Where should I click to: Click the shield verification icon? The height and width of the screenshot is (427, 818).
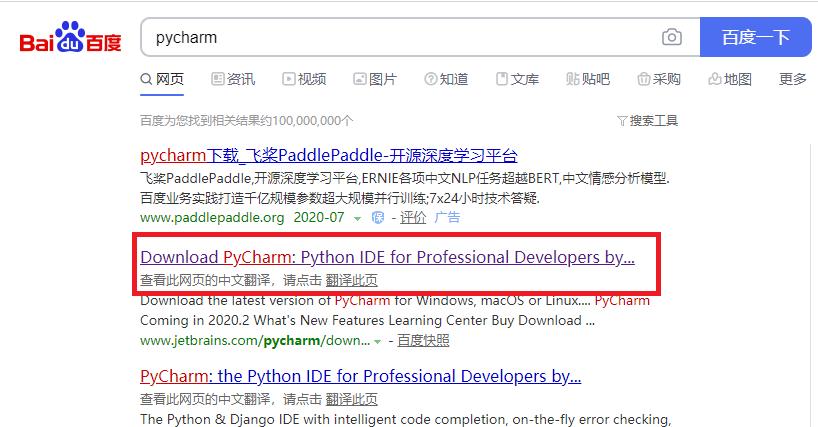[x=378, y=217]
